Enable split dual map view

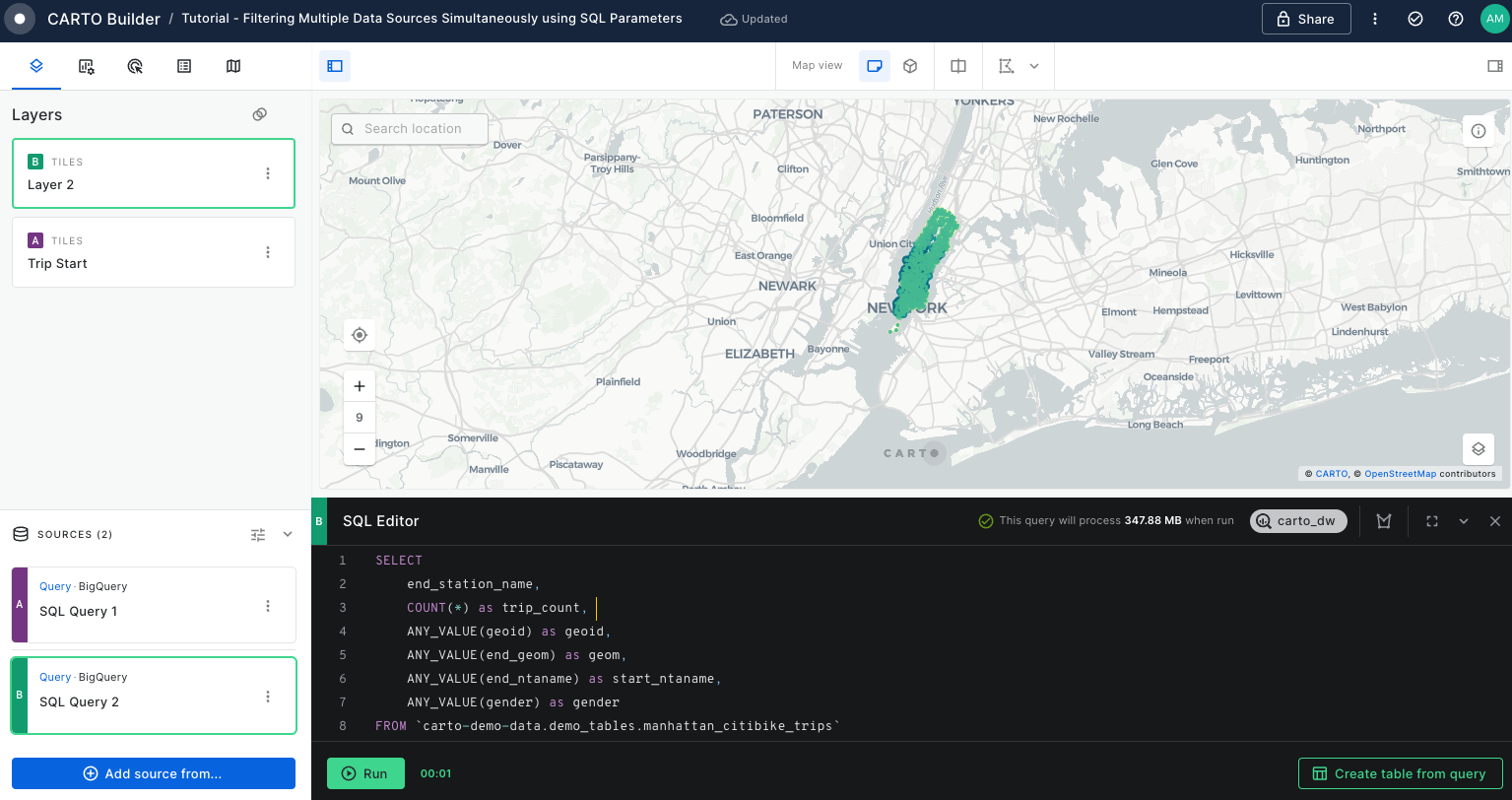tap(958, 66)
